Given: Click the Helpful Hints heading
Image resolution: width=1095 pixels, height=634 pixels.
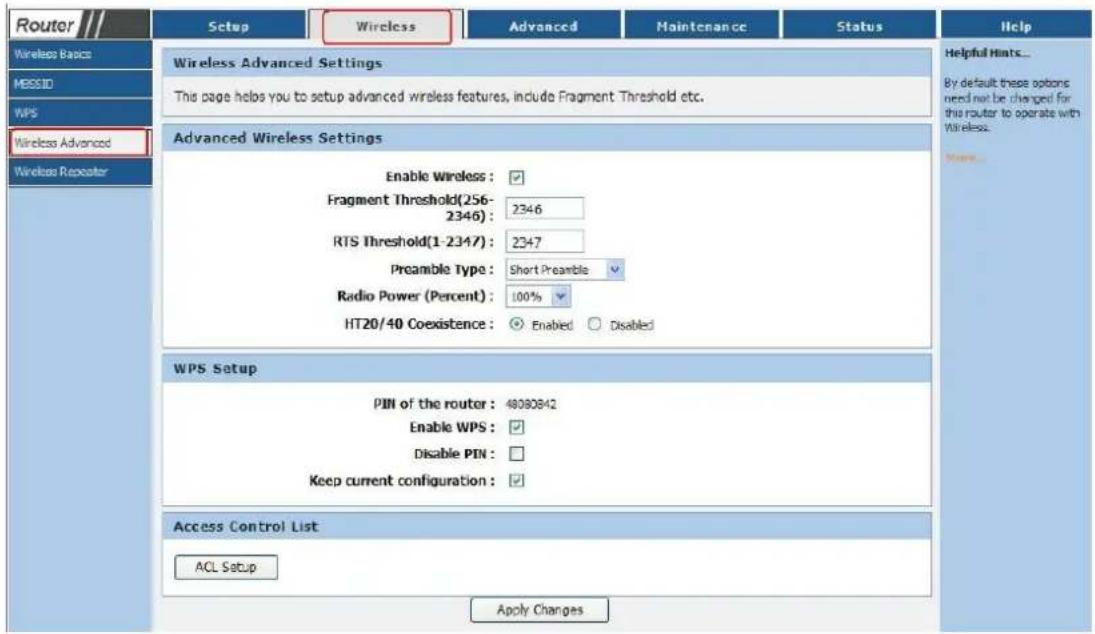Looking at the screenshot, I should click(986, 53).
